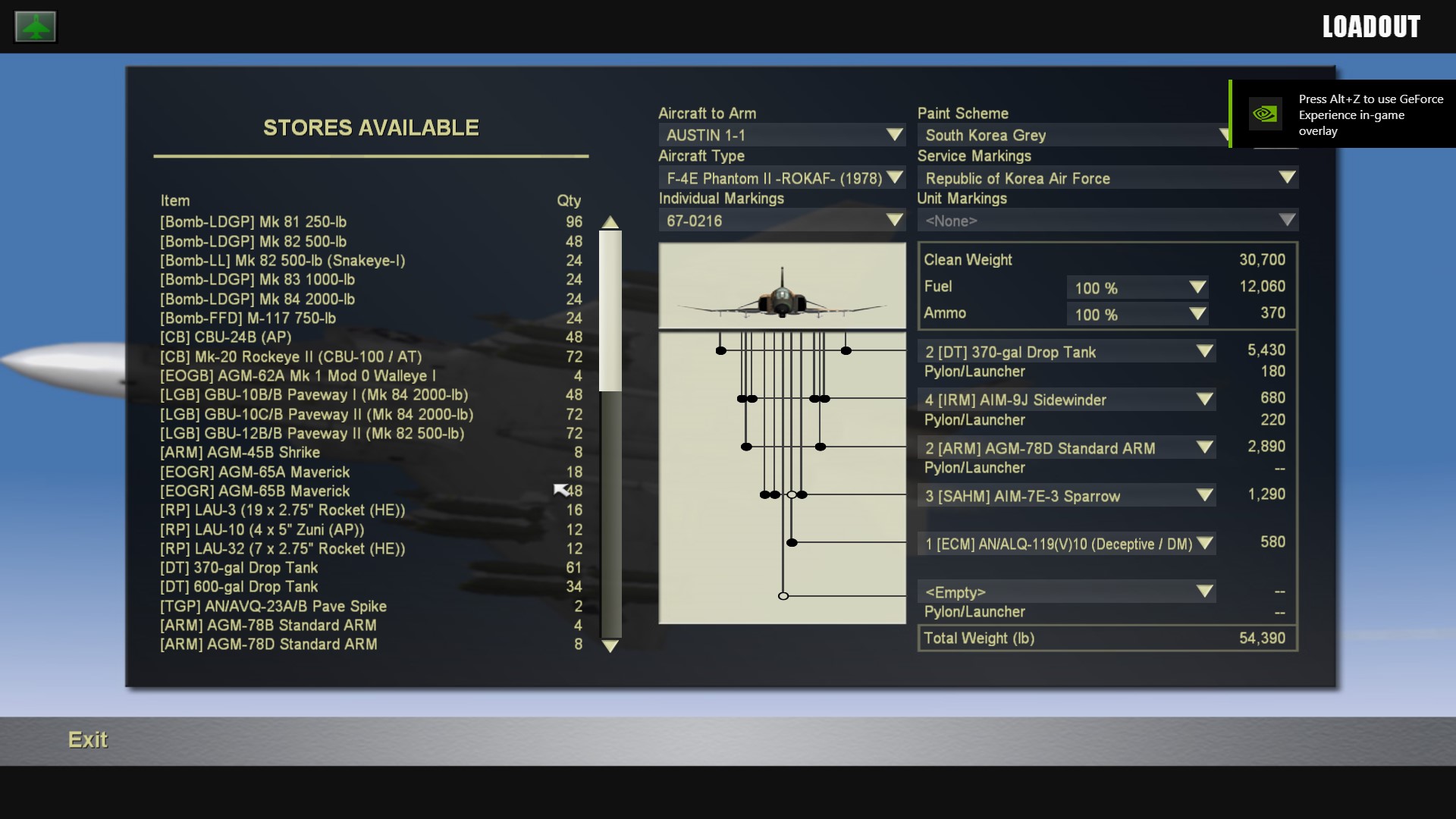Image resolution: width=1456 pixels, height=819 pixels.
Task: Click the empty centerline station node on the pylon diagram
Action: 783,596
